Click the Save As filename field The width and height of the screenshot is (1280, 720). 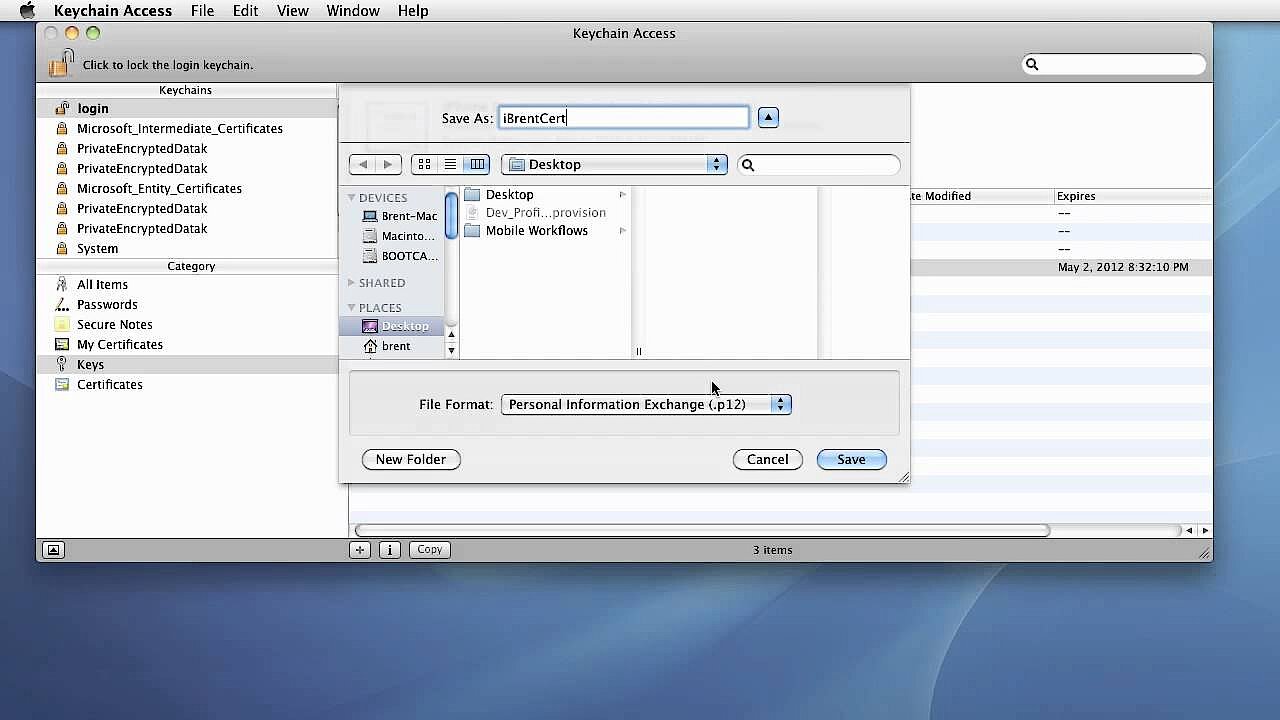(x=623, y=118)
